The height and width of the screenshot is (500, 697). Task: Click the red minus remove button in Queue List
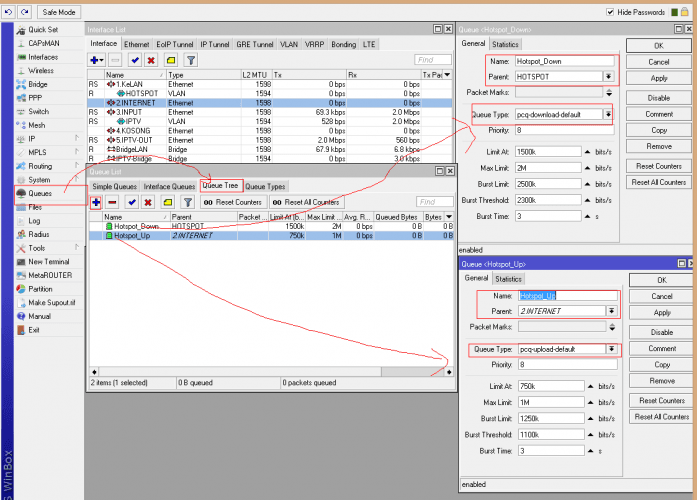click(x=112, y=203)
